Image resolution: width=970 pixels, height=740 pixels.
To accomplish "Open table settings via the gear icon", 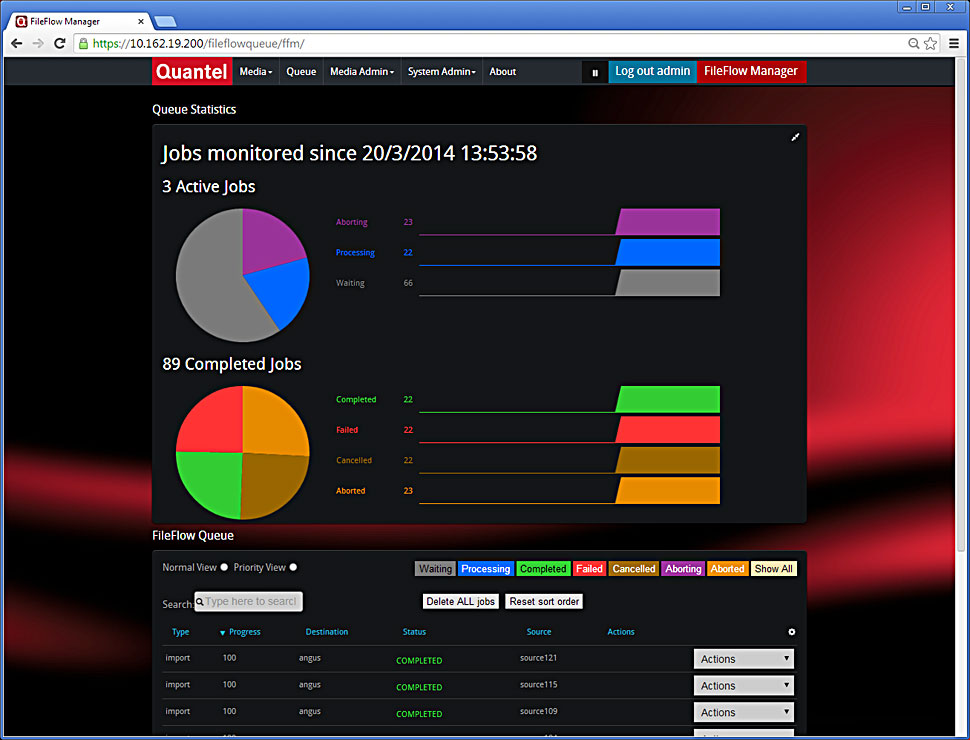I will coord(792,632).
